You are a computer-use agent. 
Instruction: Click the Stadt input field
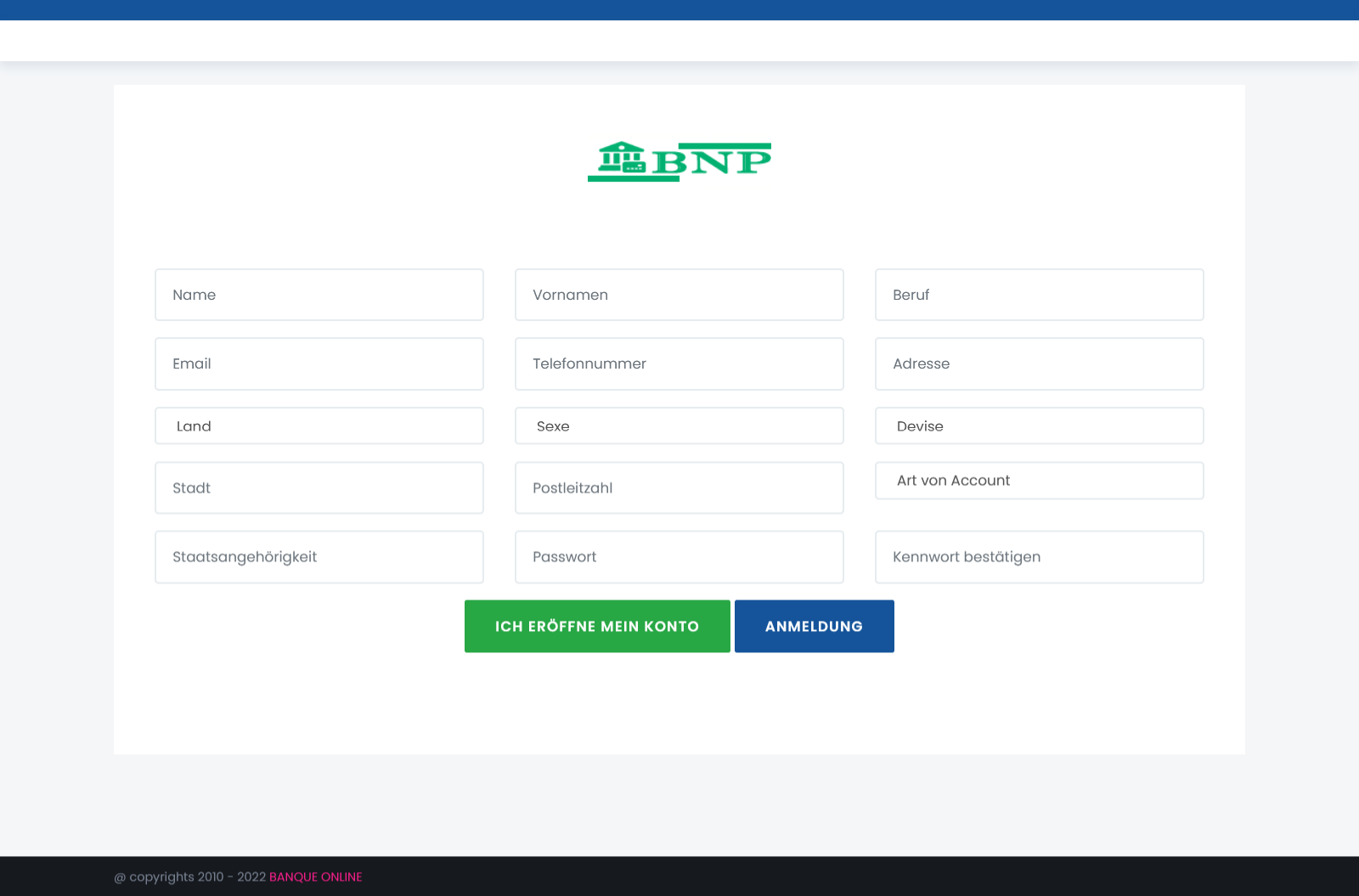click(319, 487)
